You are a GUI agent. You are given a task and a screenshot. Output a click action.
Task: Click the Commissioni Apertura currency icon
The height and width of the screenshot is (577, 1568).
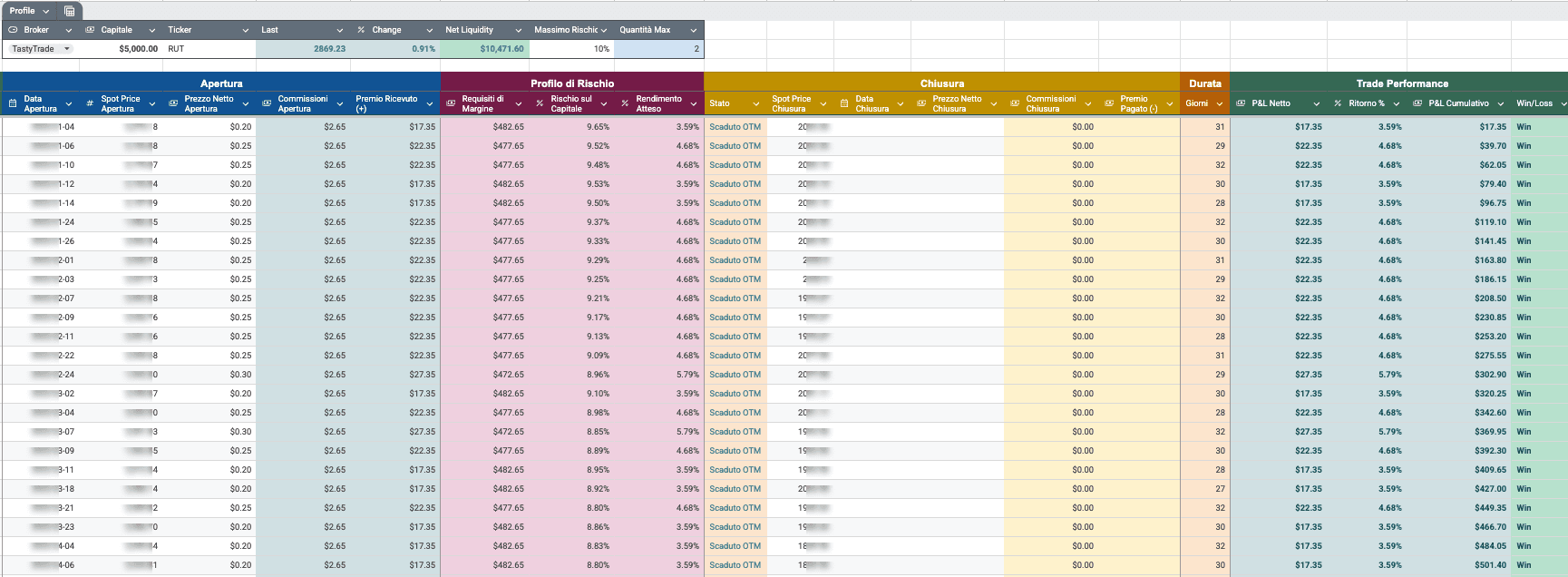pos(267,103)
